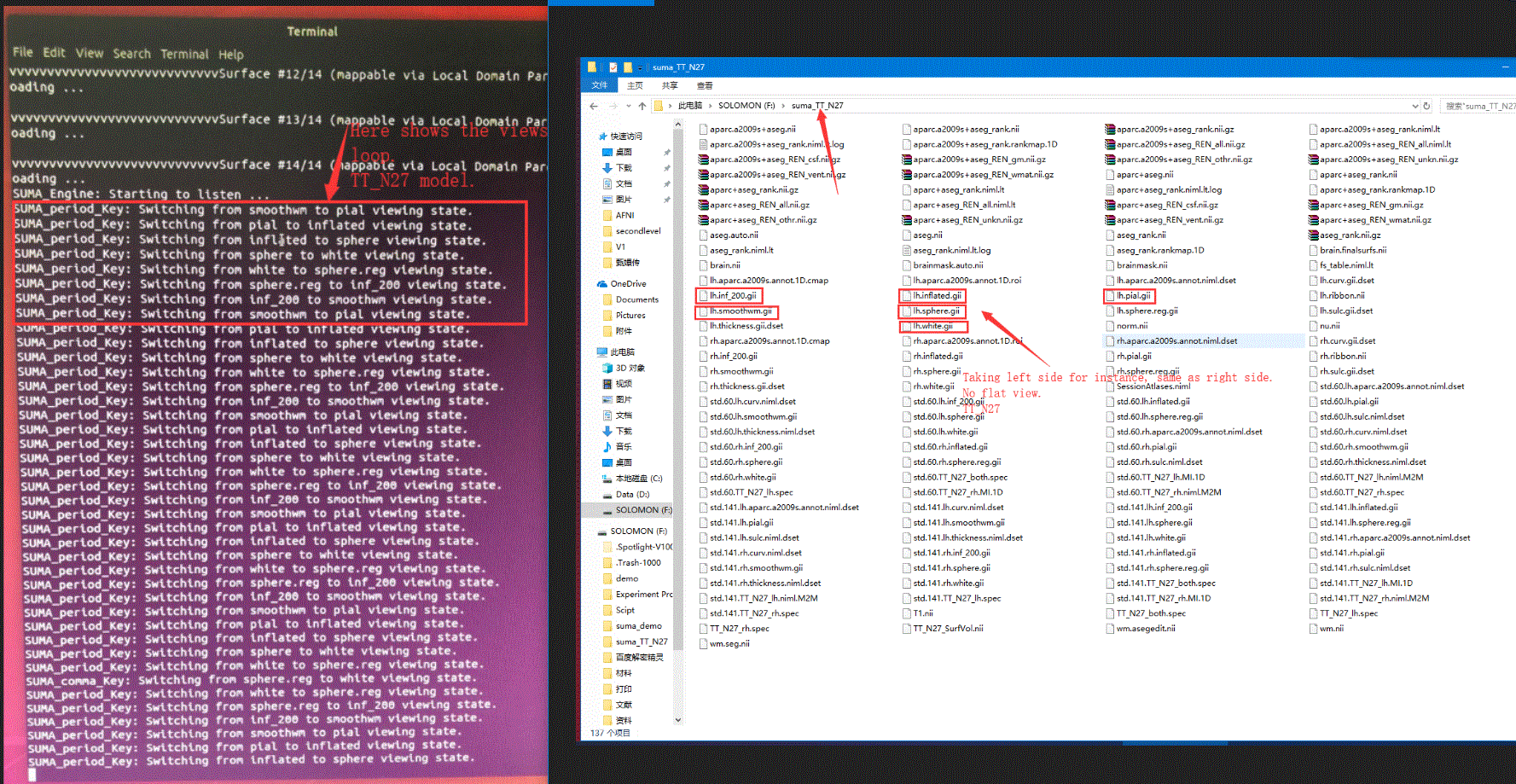
Task: Select aparc.a2009s+aseg_rank.nii.gz archive icon
Action: click(x=1111, y=130)
